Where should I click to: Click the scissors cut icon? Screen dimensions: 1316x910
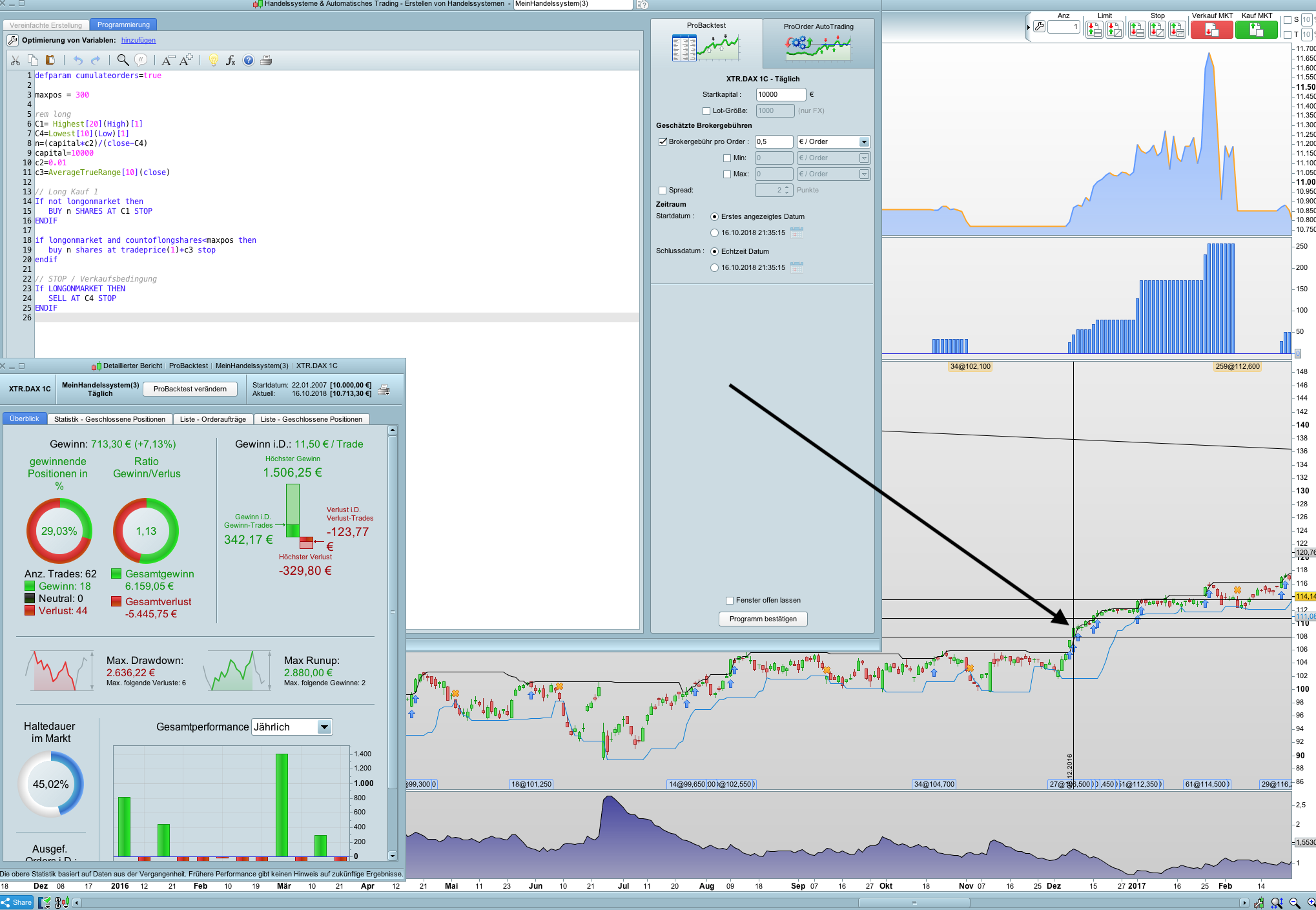tap(15, 60)
